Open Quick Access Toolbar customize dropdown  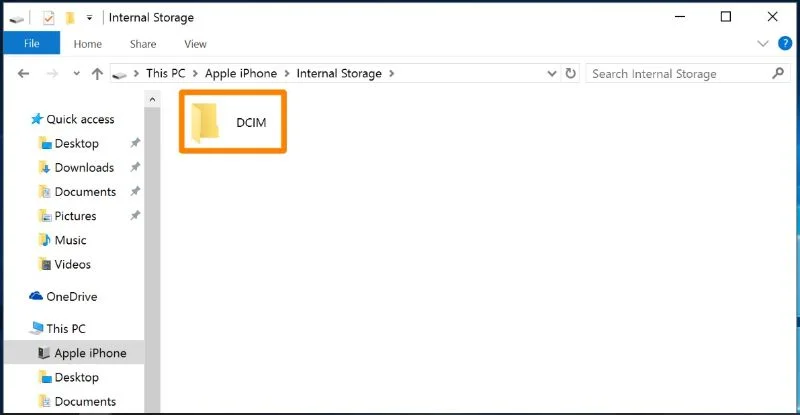point(89,18)
